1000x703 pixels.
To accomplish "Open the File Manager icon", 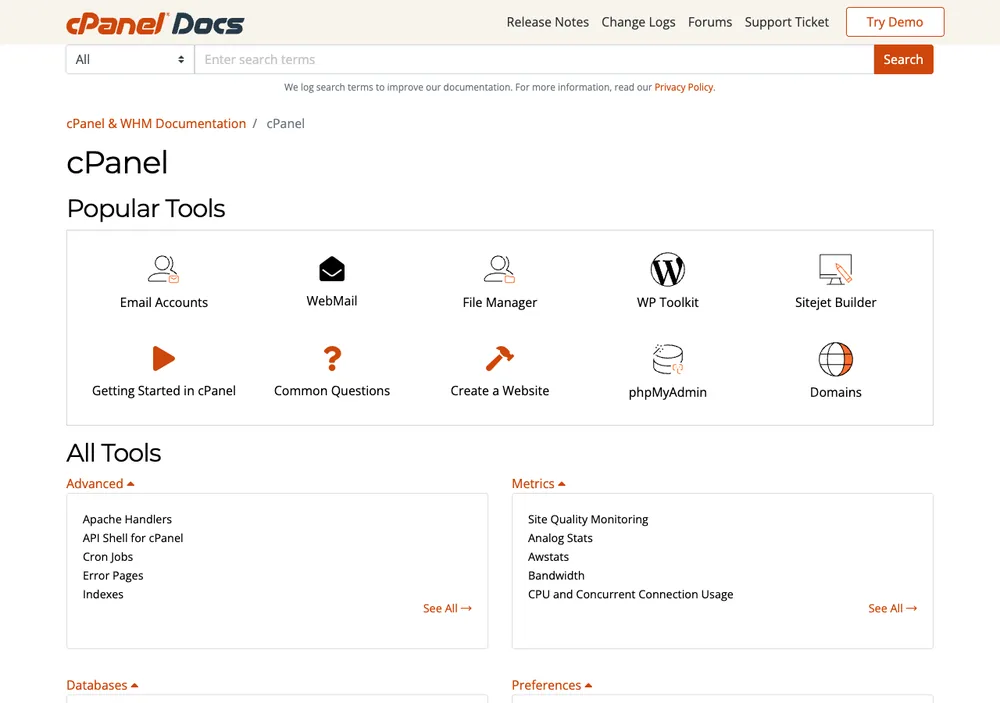I will tap(499, 269).
